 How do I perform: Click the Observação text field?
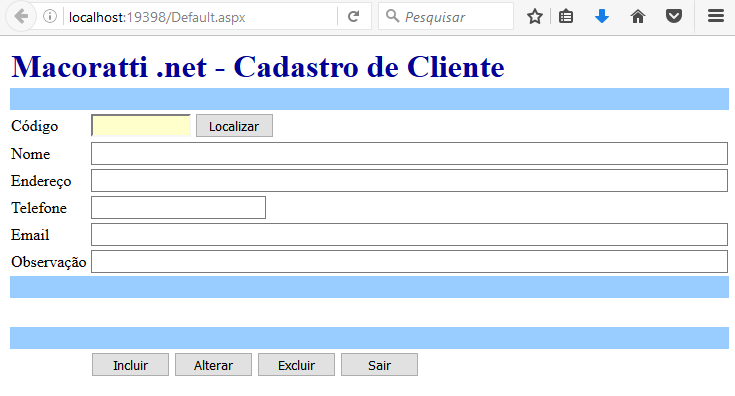point(409,261)
